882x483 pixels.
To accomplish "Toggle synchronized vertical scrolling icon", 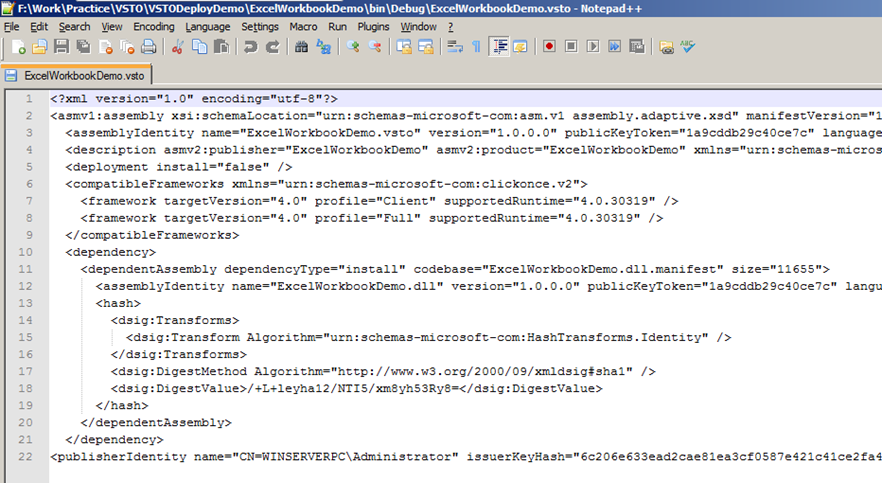I will click(x=404, y=47).
